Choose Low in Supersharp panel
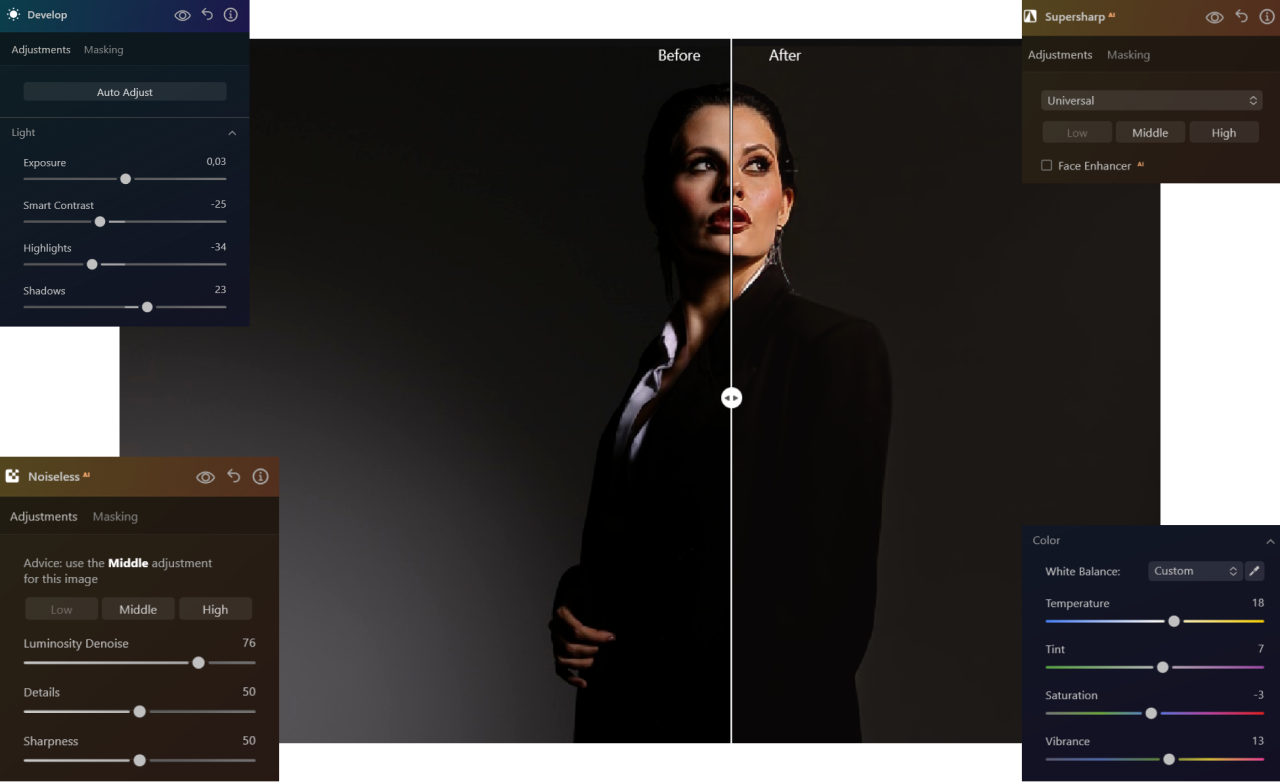This screenshot has width=1280, height=782. 1077,132
